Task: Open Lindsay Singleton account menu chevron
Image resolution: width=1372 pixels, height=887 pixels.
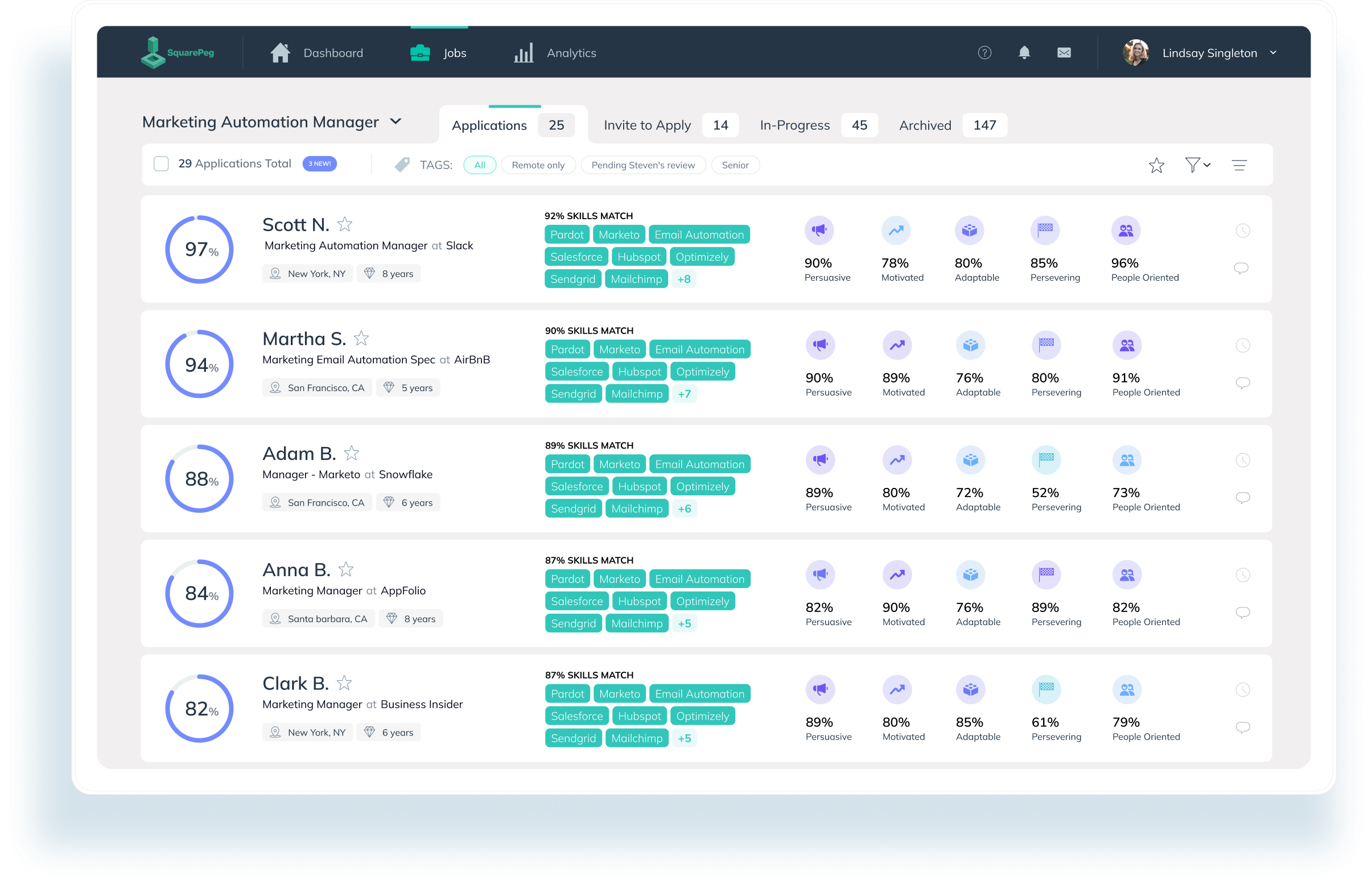Action: (x=1273, y=52)
